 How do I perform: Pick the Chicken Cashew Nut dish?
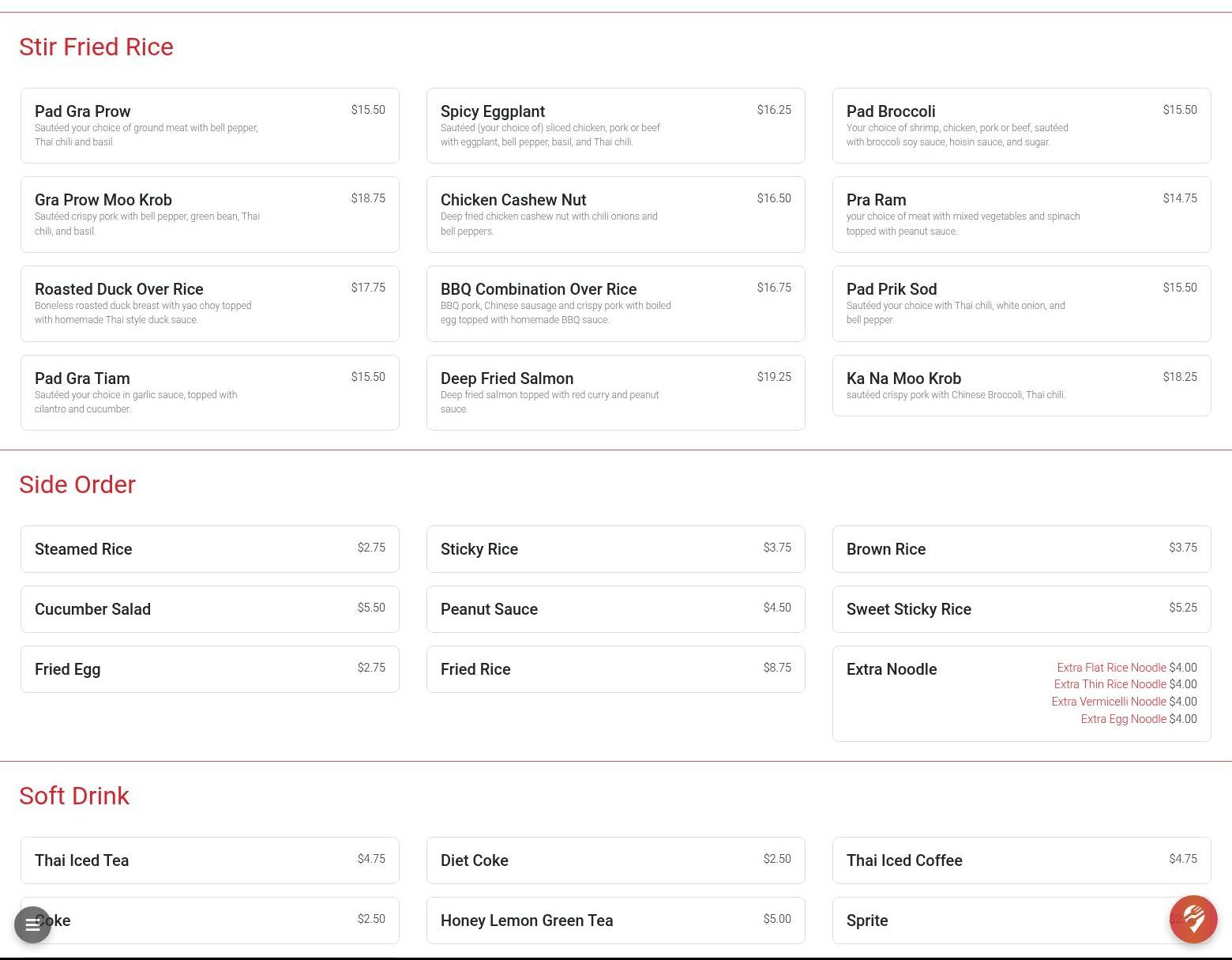click(x=616, y=215)
